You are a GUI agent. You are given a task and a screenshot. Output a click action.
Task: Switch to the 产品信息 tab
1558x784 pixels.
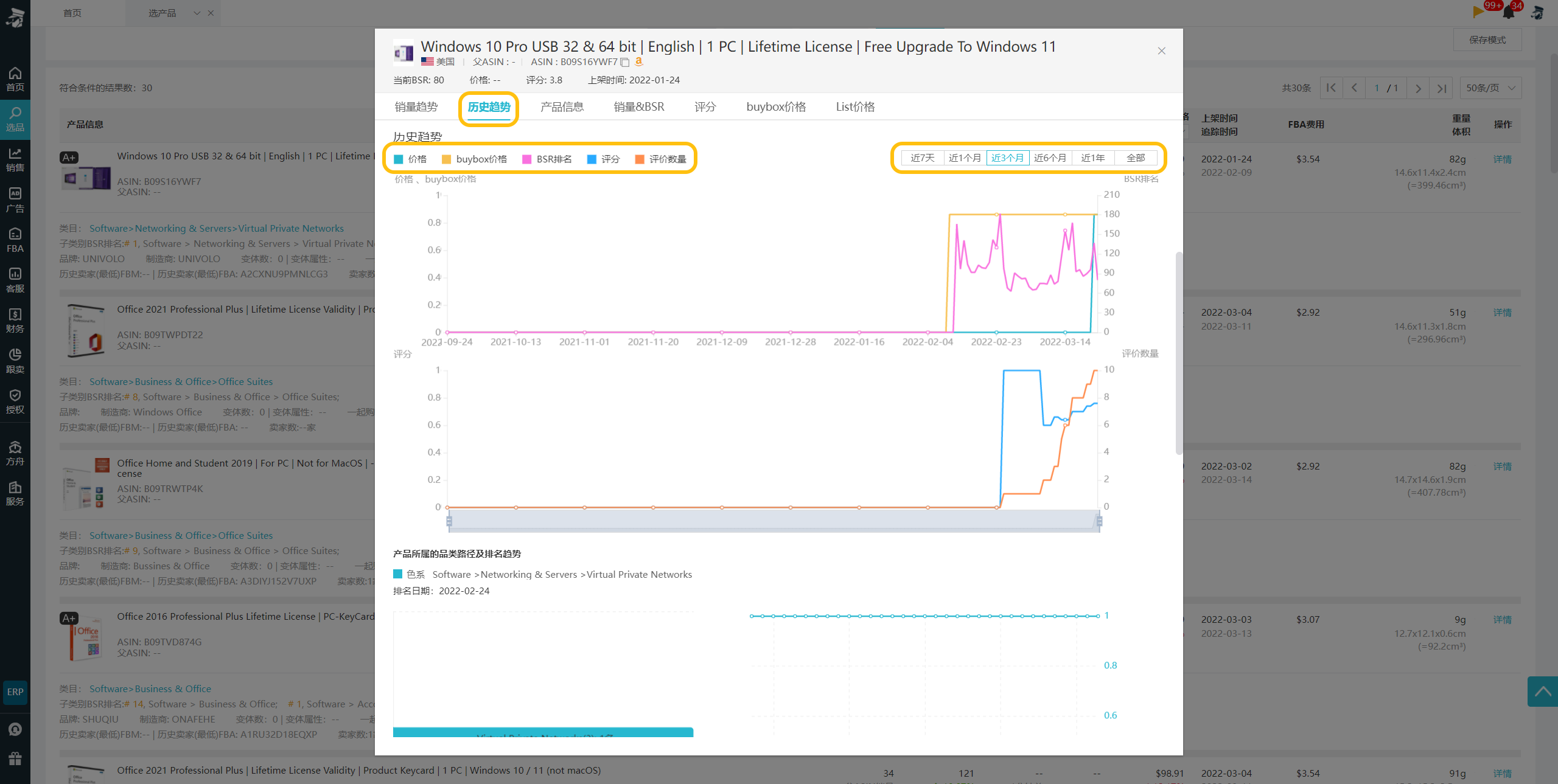pyautogui.click(x=562, y=107)
